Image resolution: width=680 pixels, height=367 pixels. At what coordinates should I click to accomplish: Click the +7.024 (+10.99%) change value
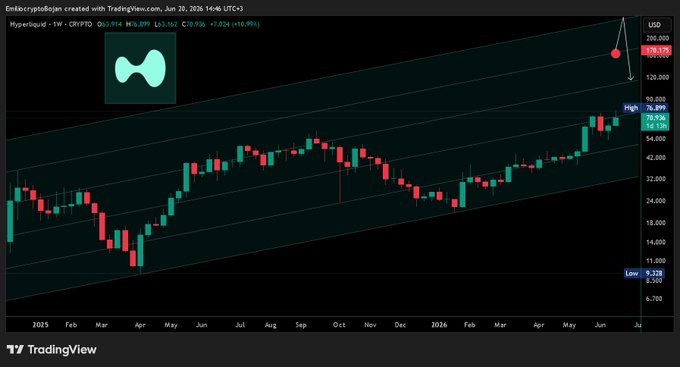pyautogui.click(x=235, y=24)
